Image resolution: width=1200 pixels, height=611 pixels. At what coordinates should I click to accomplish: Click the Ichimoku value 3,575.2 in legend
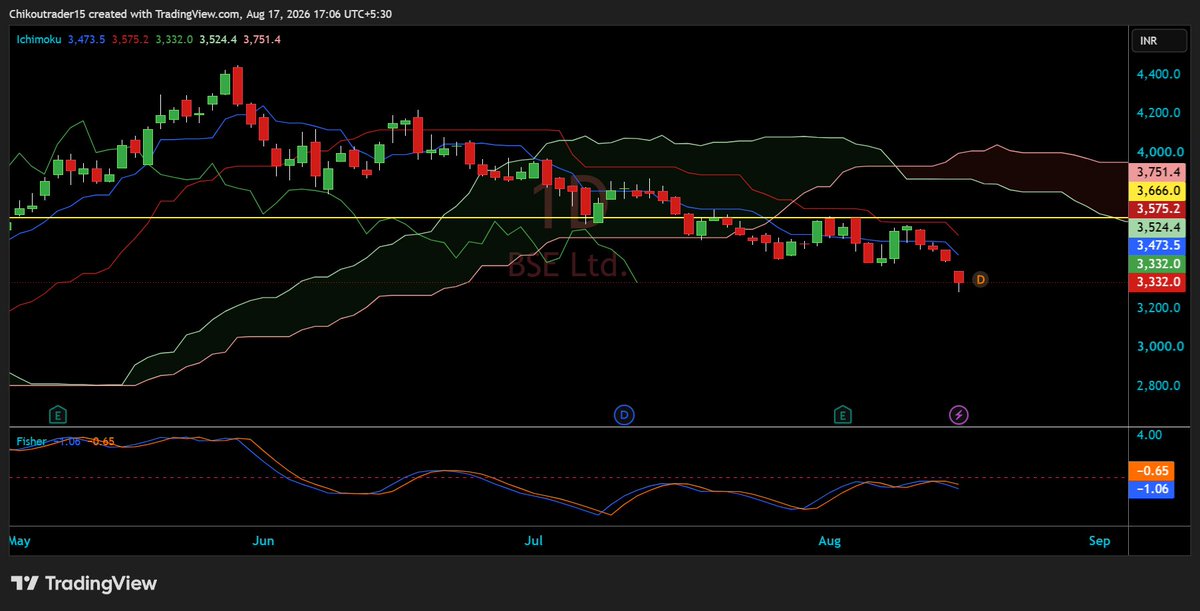pyautogui.click(x=130, y=39)
